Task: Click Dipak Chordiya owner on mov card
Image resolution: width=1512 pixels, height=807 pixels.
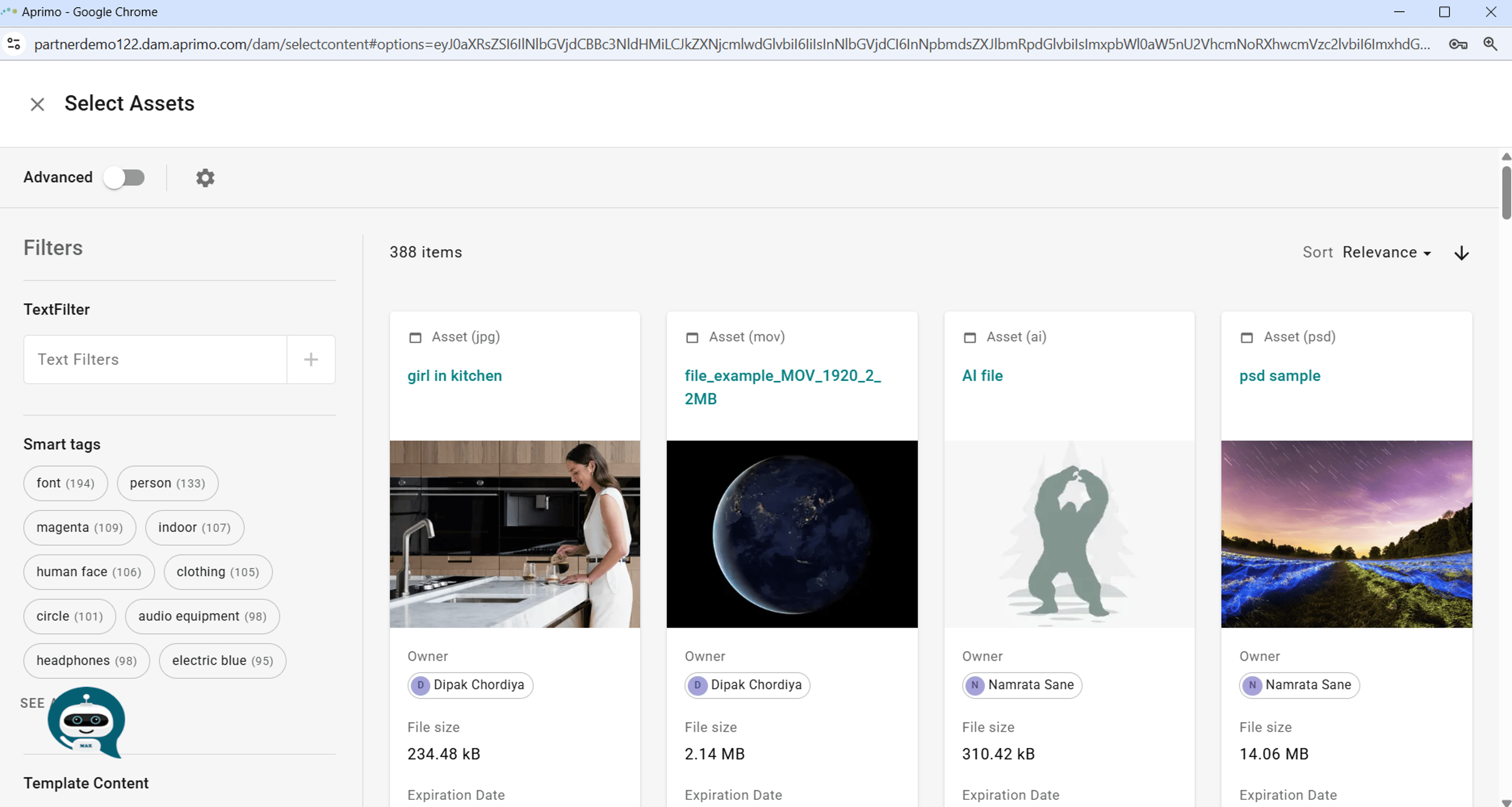Action: (747, 685)
